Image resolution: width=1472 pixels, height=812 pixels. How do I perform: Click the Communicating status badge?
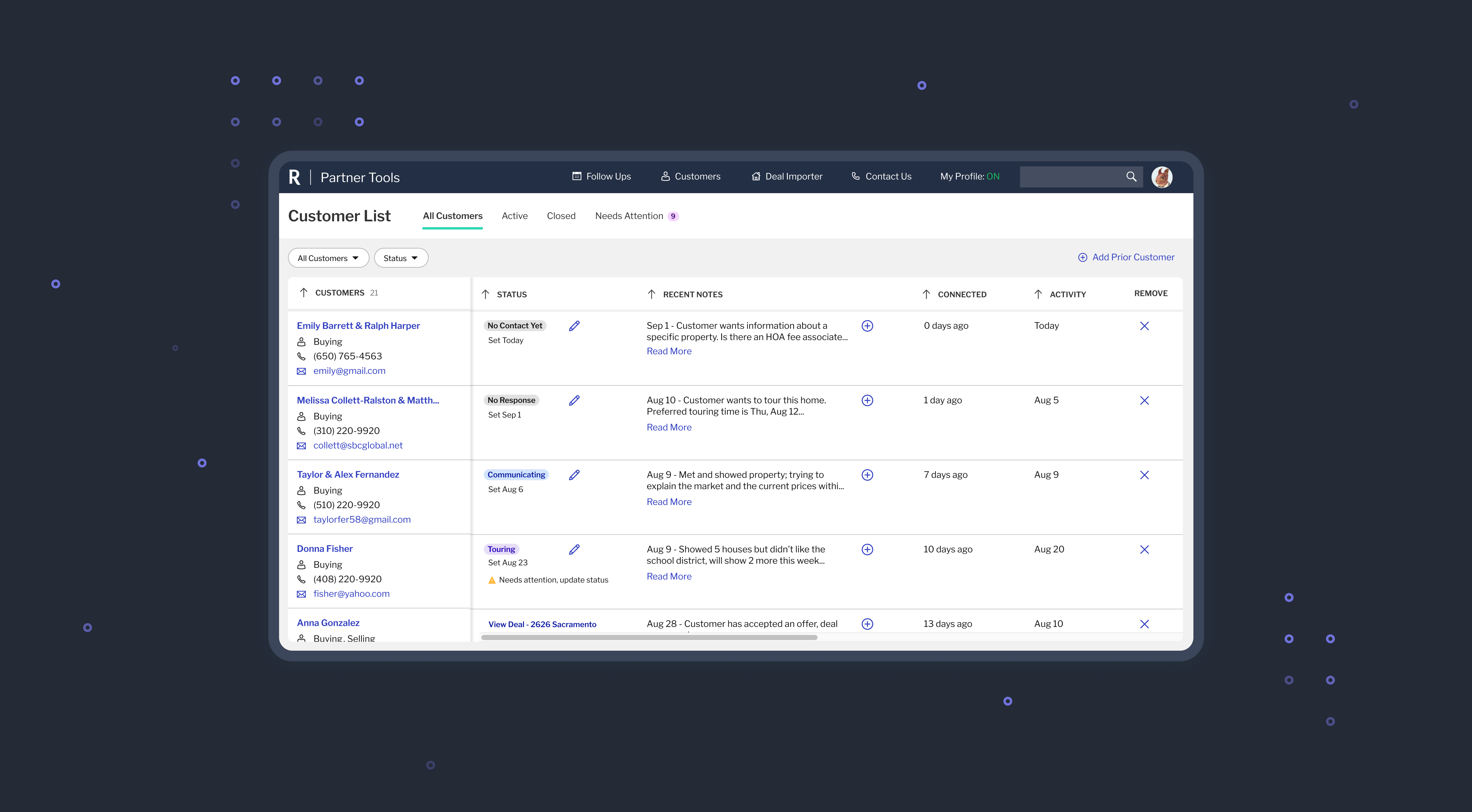pos(516,475)
